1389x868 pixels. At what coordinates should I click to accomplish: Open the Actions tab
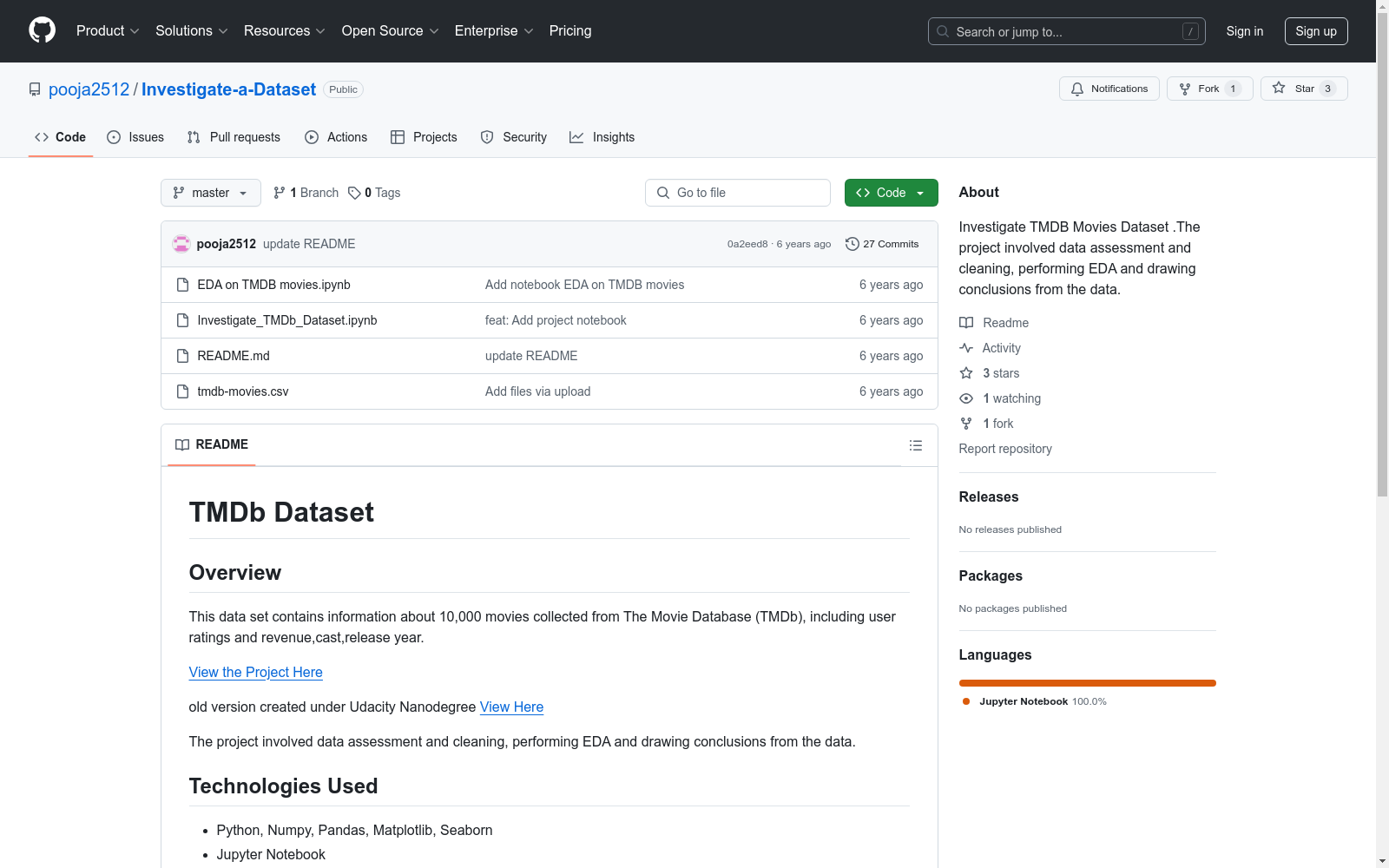coord(336,137)
